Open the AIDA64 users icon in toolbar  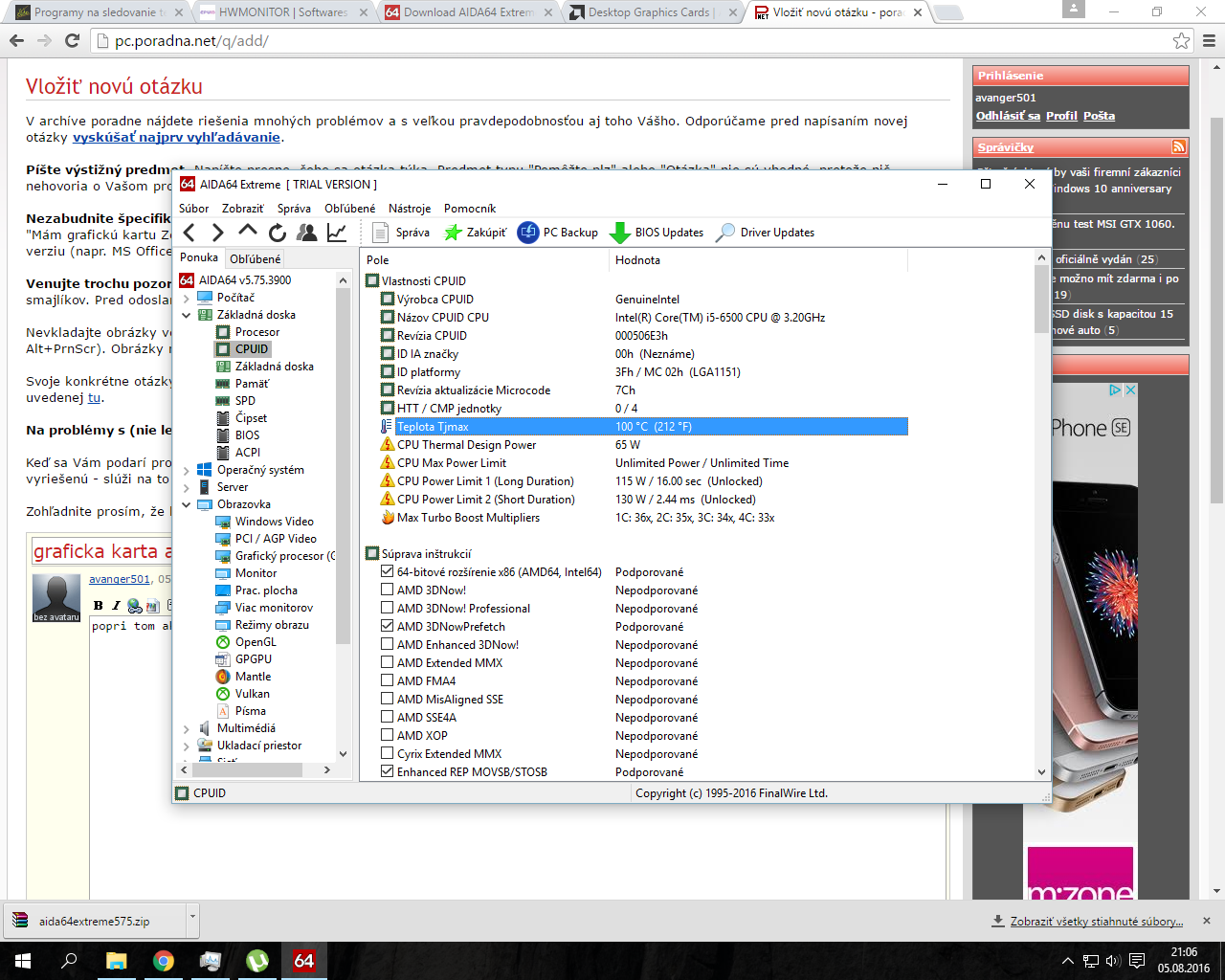coord(307,233)
